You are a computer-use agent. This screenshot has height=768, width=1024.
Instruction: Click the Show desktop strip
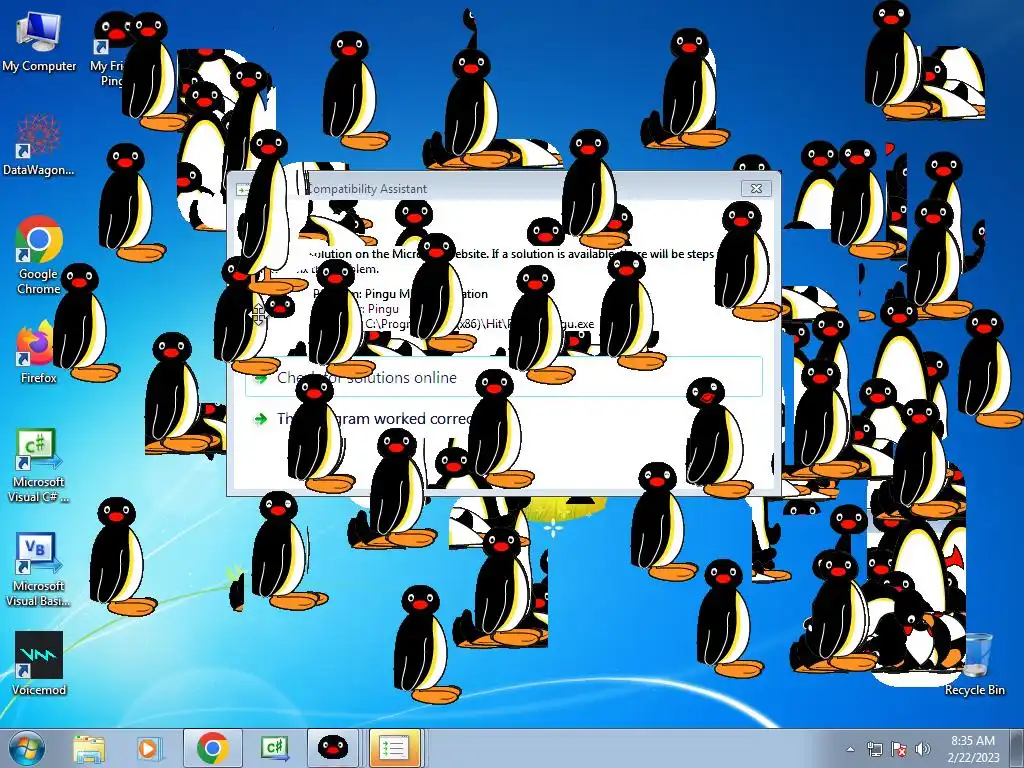1019,748
